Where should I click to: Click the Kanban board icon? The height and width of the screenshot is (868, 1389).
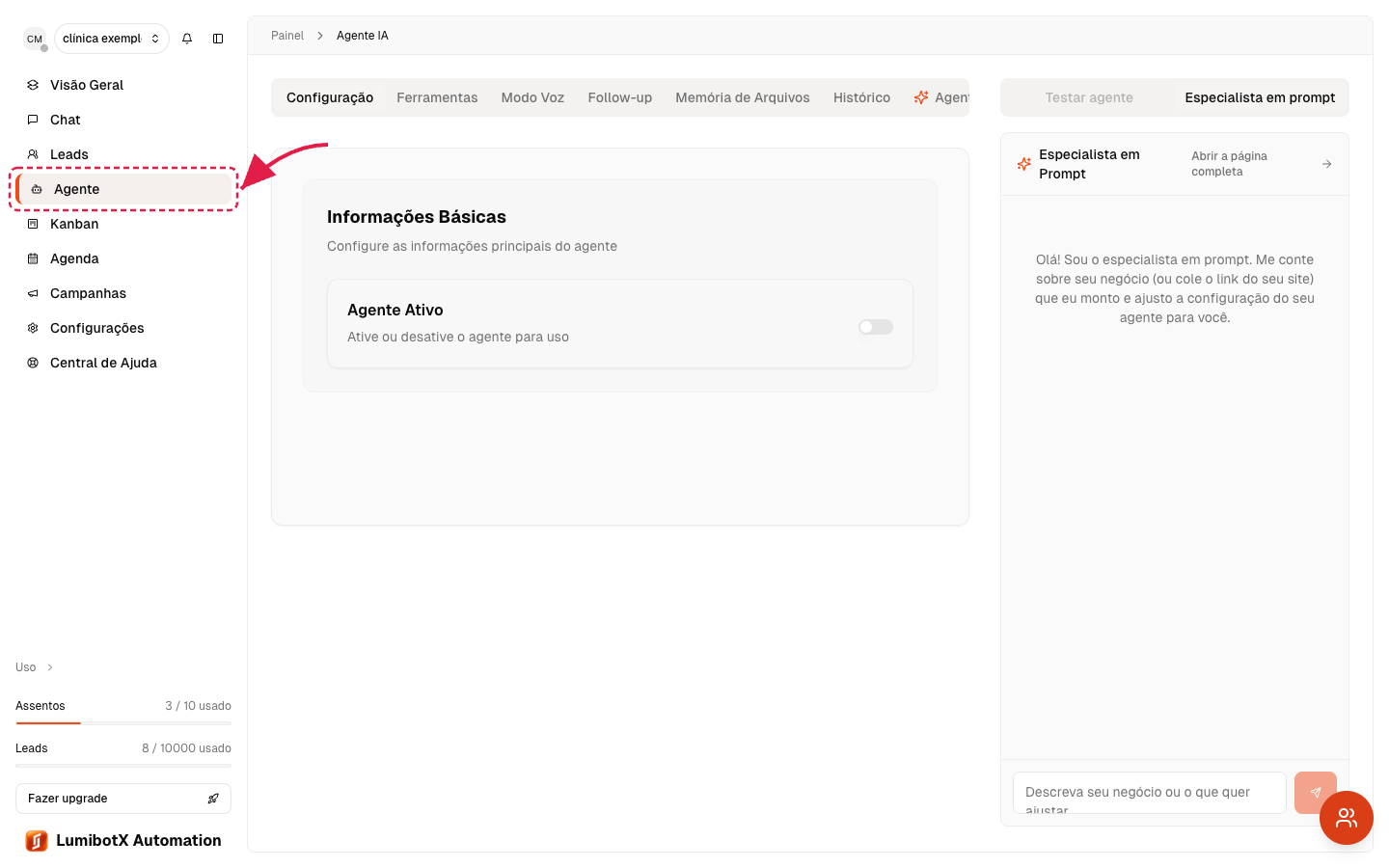(x=33, y=224)
